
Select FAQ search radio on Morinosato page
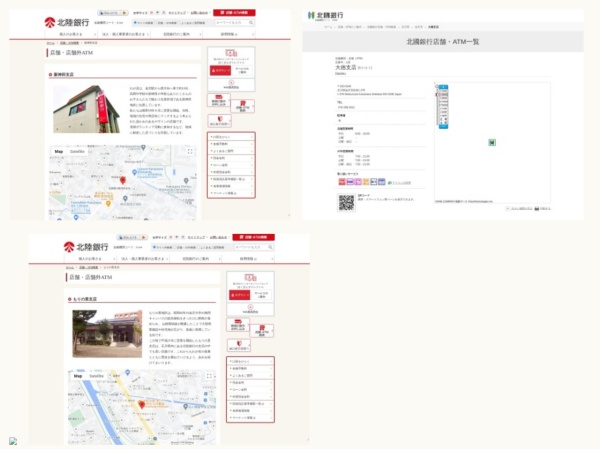[x=198, y=247]
